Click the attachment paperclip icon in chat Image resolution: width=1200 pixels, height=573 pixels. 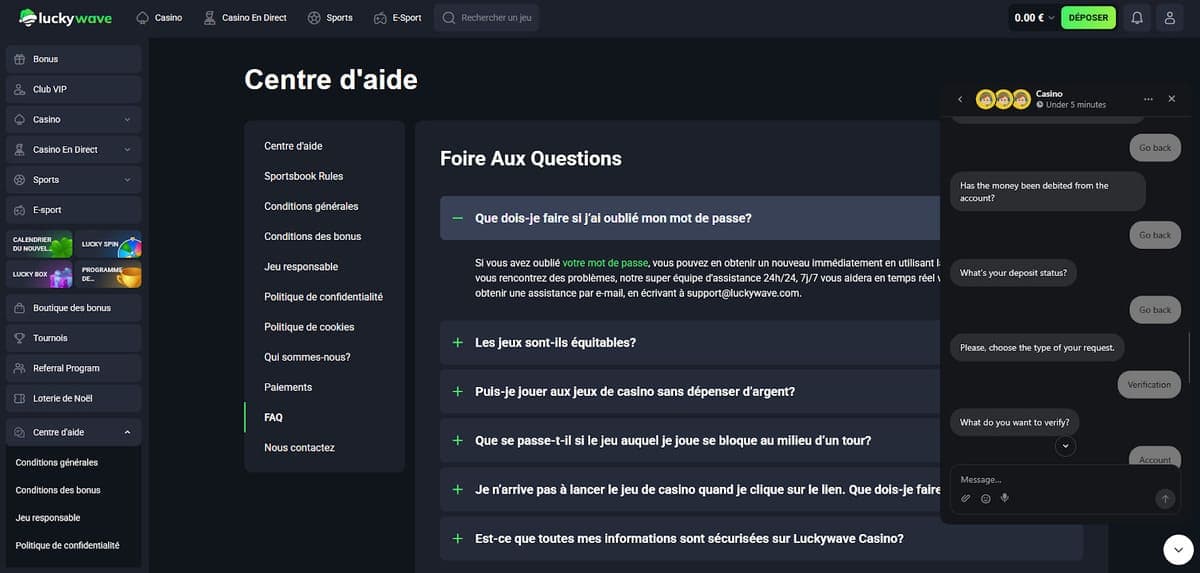coord(966,498)
